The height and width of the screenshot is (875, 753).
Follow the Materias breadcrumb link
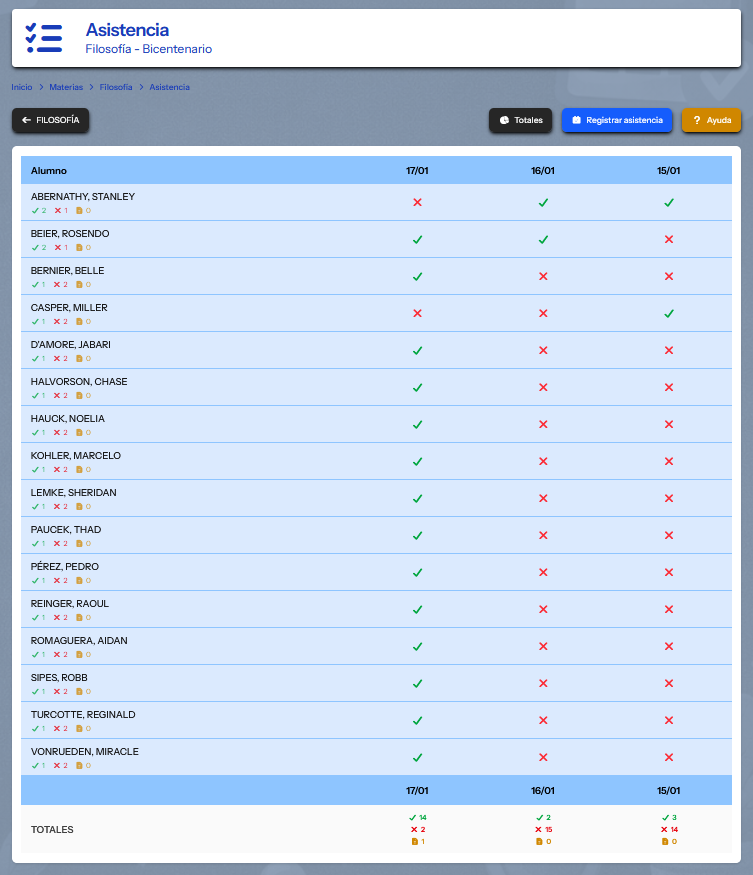pos(66,87)
